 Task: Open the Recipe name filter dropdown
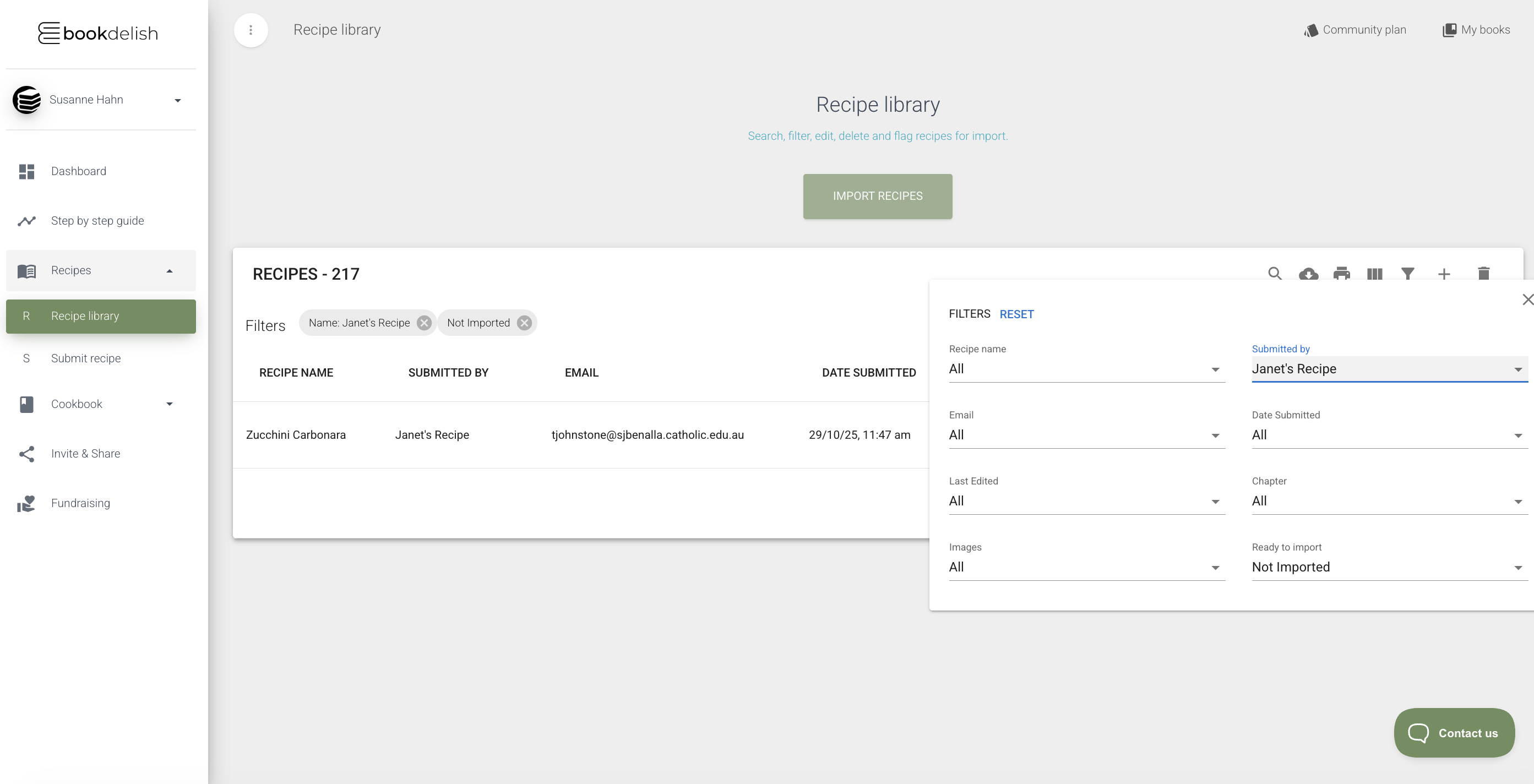(x=1087, y=369)
